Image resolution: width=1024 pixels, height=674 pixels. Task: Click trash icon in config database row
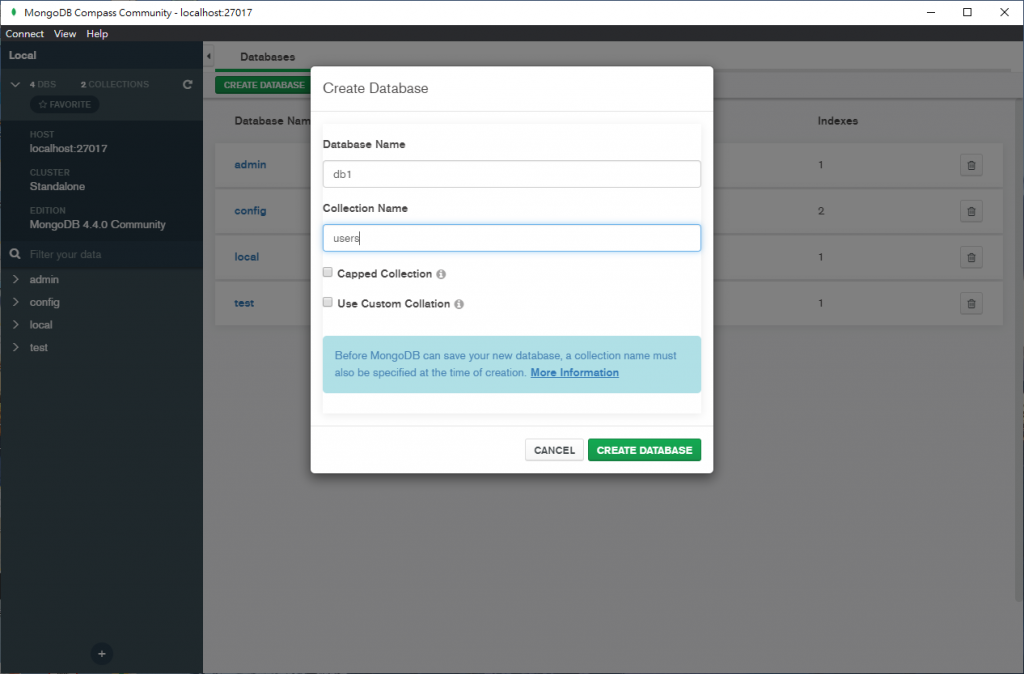click(x=971, y=211)
